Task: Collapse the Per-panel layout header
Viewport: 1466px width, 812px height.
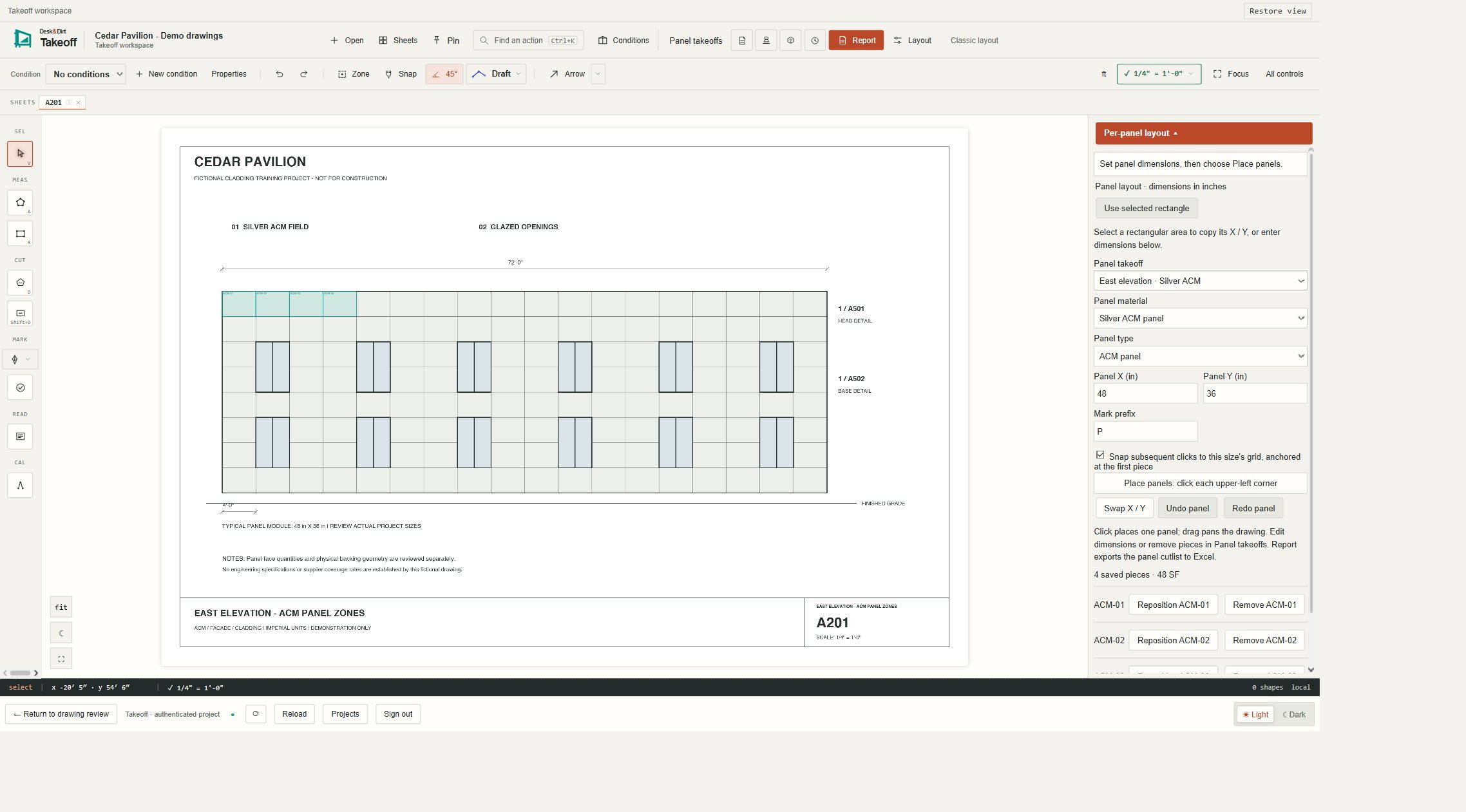Action: (x=1203, y=133)
